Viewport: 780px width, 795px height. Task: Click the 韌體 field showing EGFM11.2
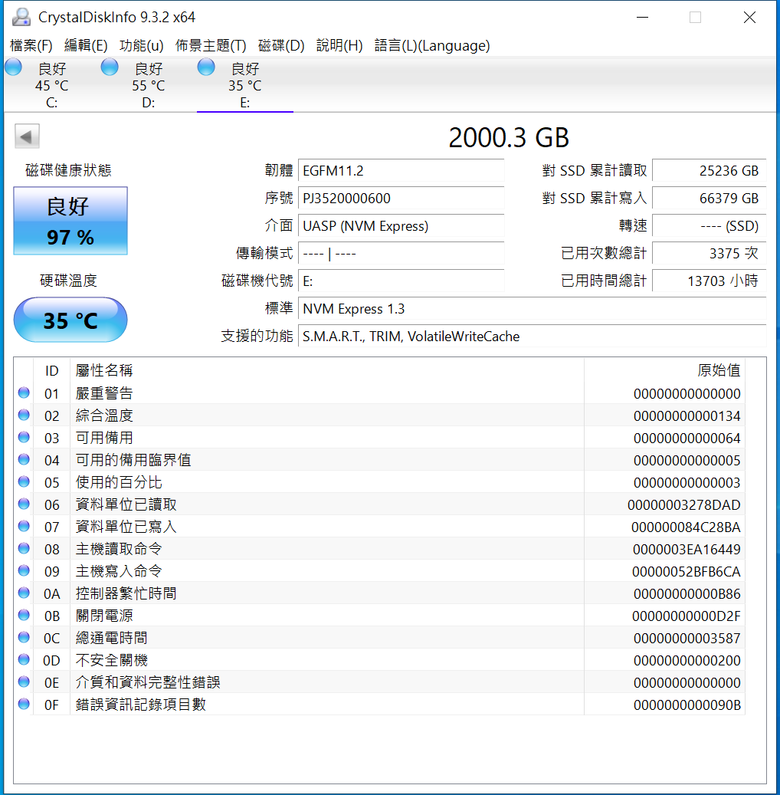click(x=401, y=171)
